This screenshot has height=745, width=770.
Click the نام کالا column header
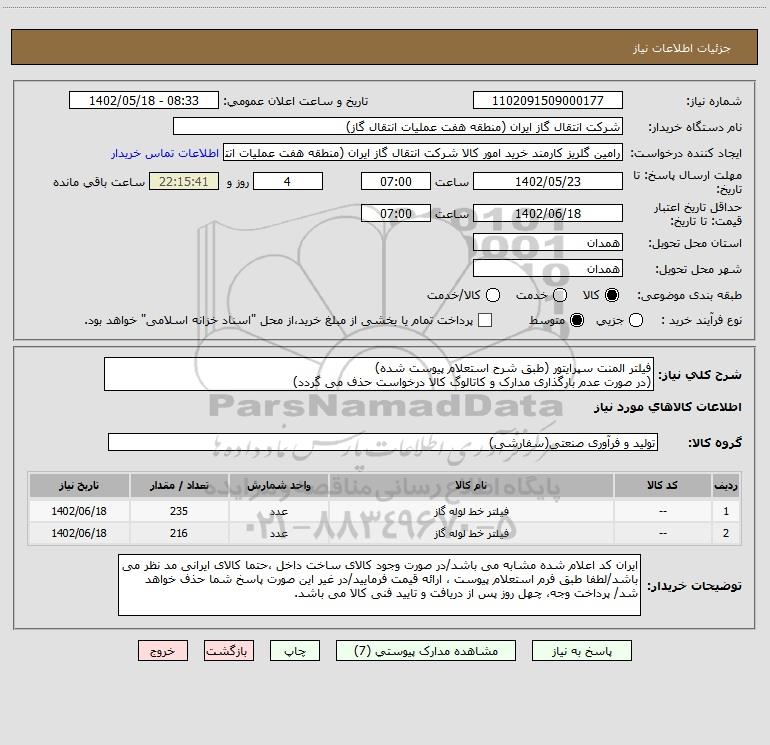pos(471,485)
